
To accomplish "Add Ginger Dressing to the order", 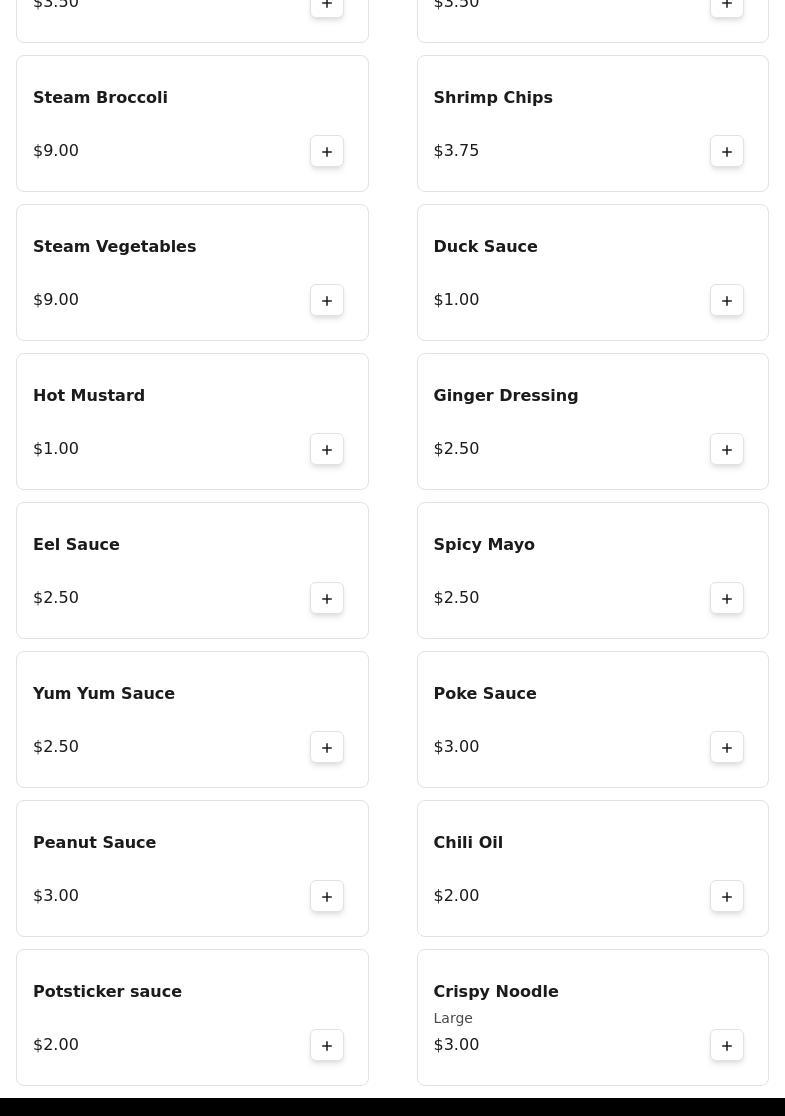I will point(727,449).
